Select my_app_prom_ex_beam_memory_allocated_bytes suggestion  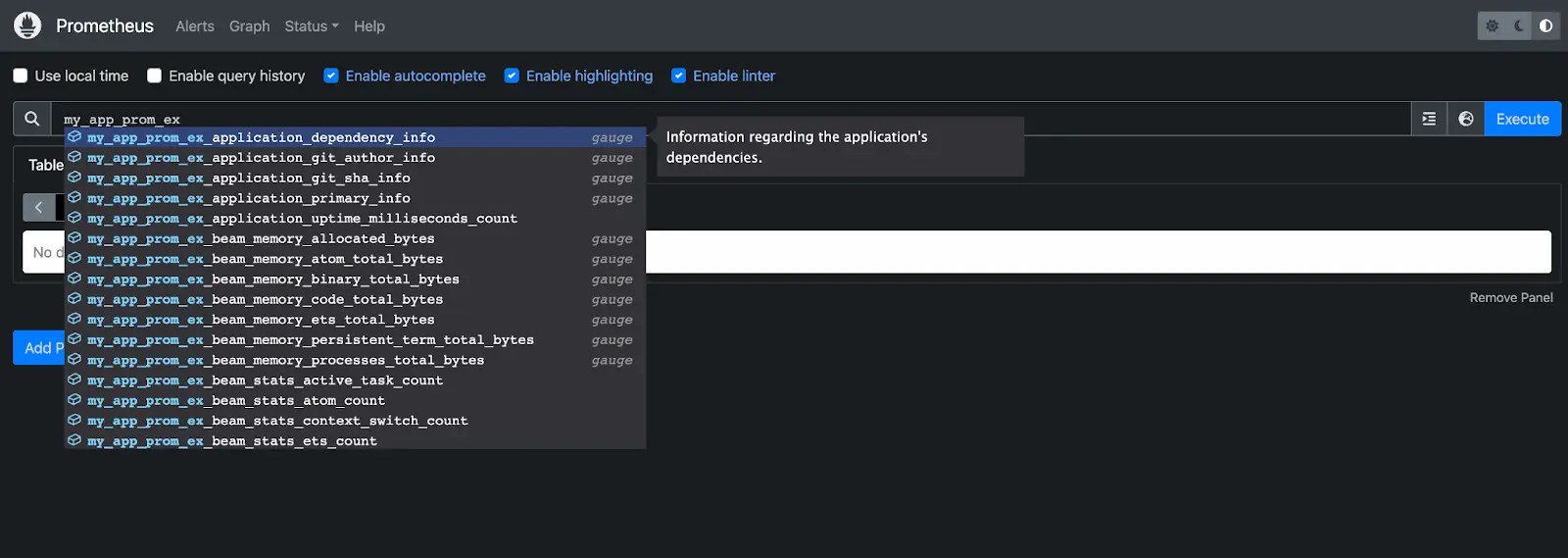coord(355,238)
